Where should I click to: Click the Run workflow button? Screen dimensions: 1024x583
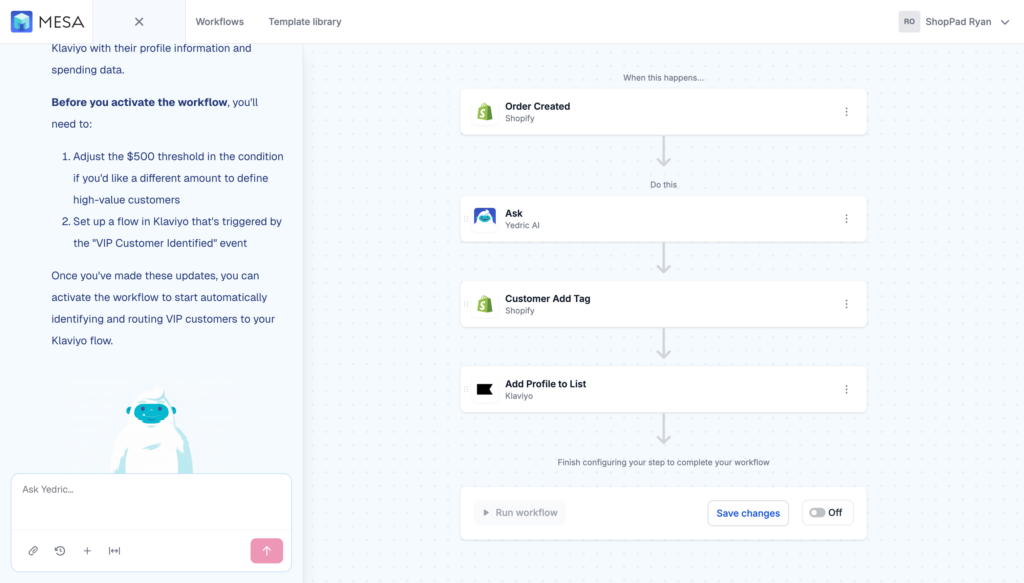pyautogui.click(x=519, y=512)
